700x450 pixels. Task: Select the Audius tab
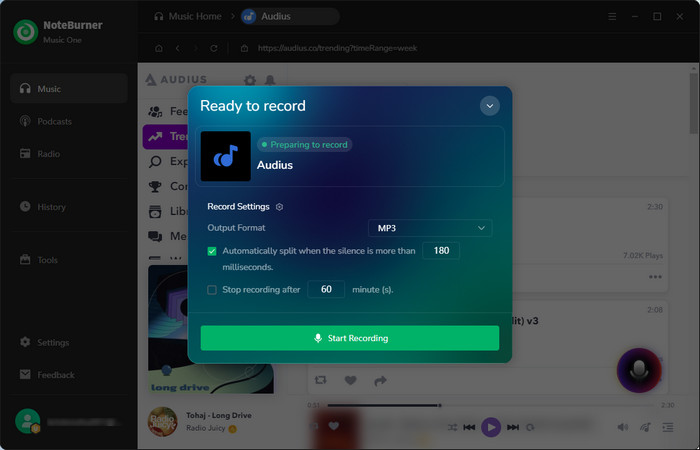pos(289,17)
